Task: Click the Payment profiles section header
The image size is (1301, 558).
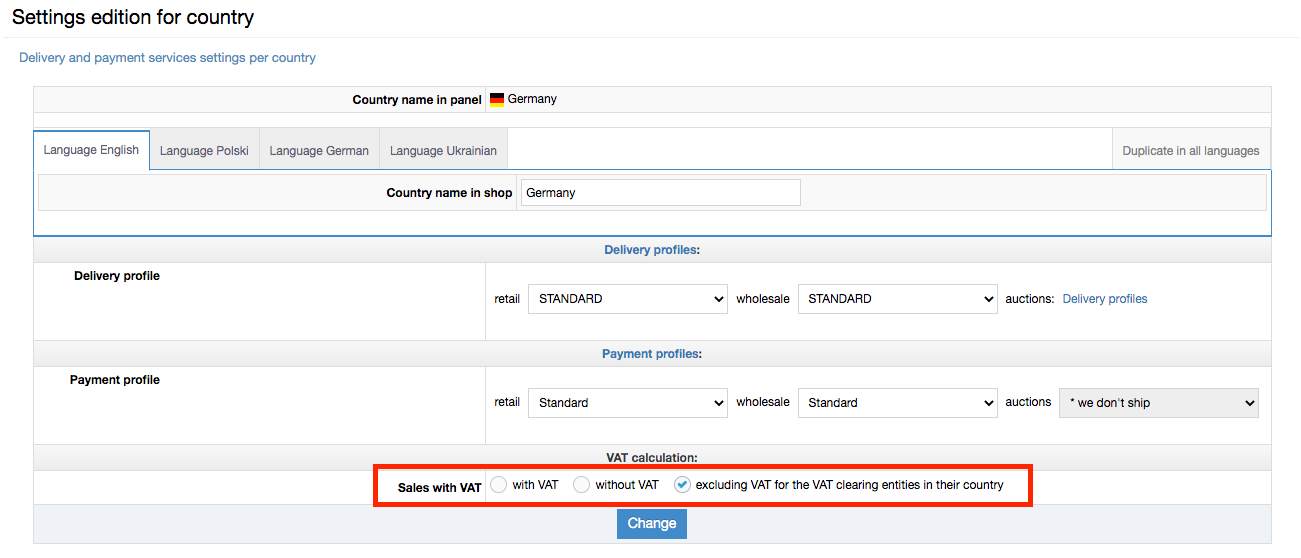Action: 651,354
